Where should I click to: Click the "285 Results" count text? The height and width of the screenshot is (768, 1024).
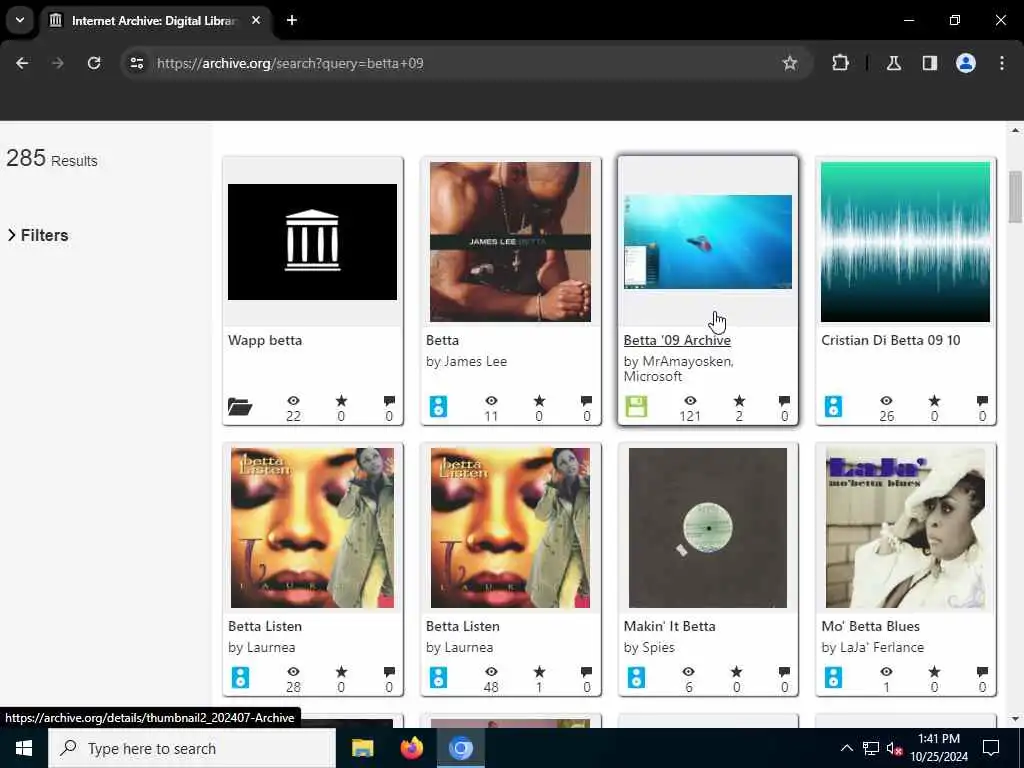pyautogui.click(x=52, y=158)
